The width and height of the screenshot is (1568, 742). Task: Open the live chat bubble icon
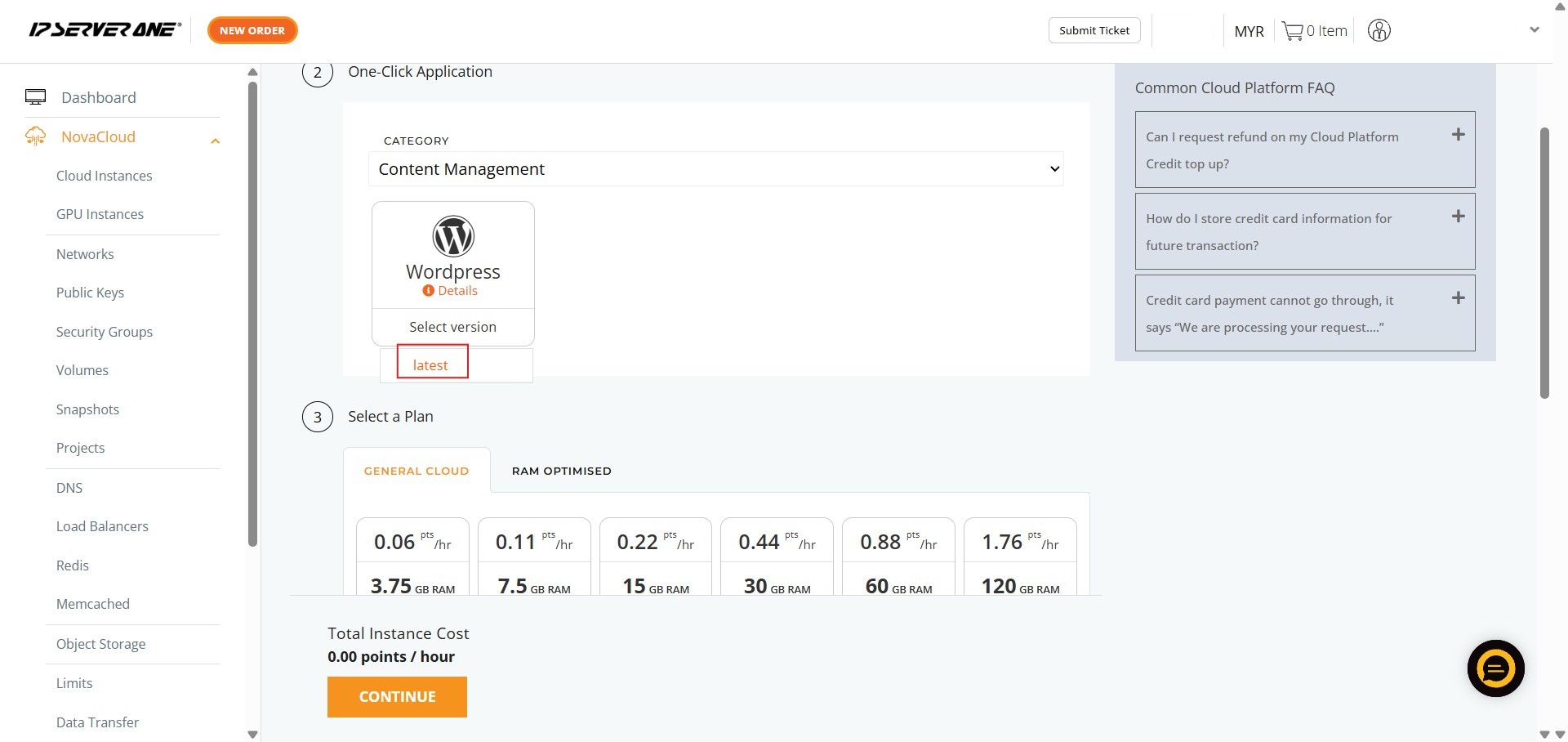coord(1495,668)
